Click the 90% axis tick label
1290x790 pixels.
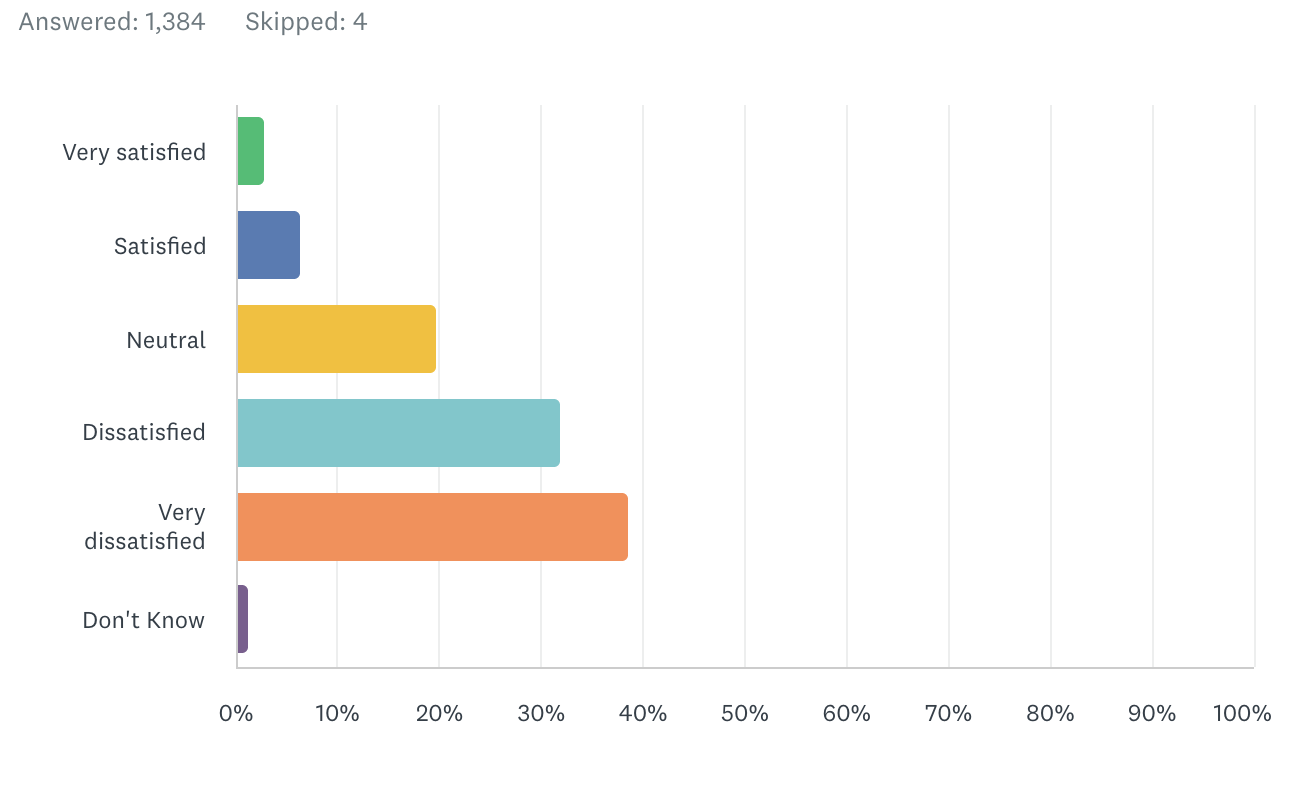pyautogui.click(x=1152, y=713)
